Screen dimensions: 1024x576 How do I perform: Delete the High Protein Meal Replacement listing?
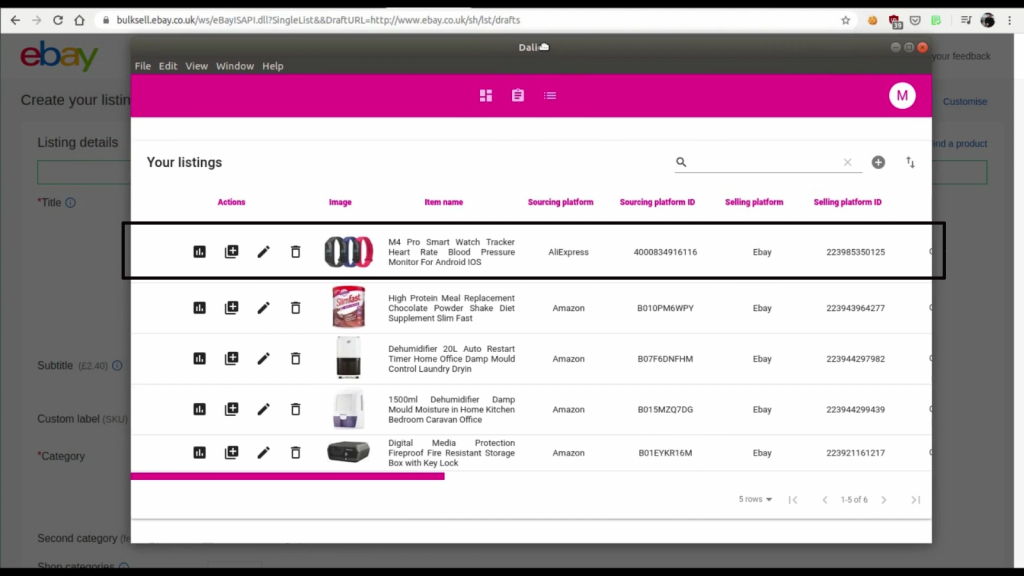coord(295,308)
